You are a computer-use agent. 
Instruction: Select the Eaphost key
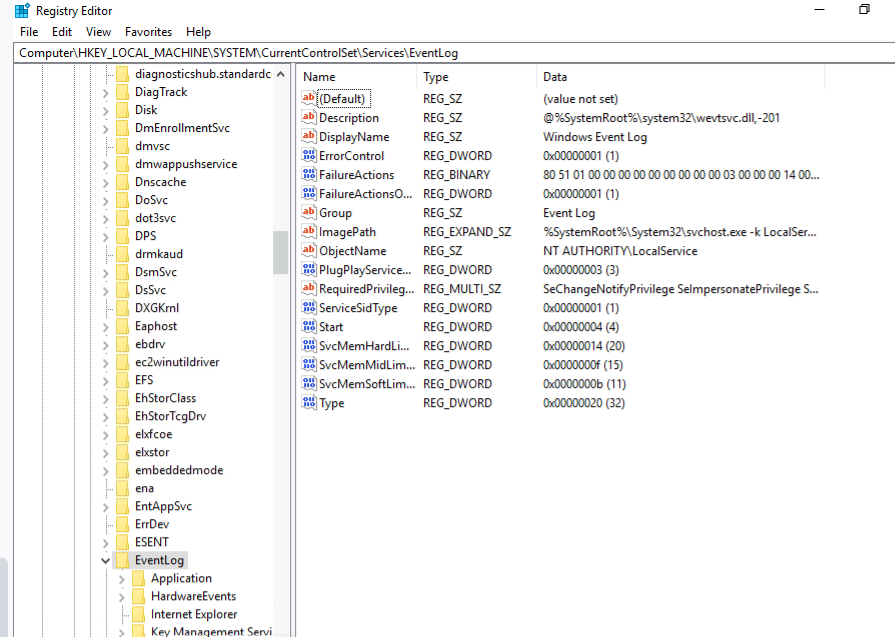(156, 326)
